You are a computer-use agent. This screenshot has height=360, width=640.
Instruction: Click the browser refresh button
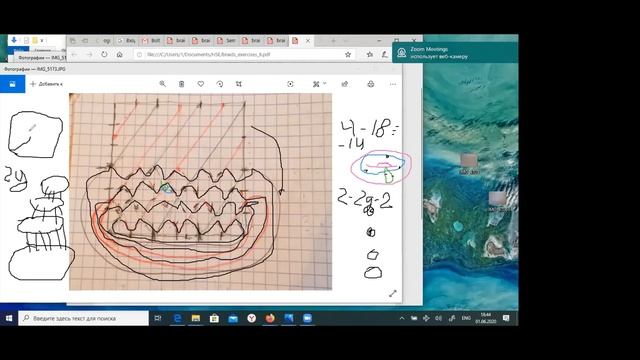pos(104,54)
